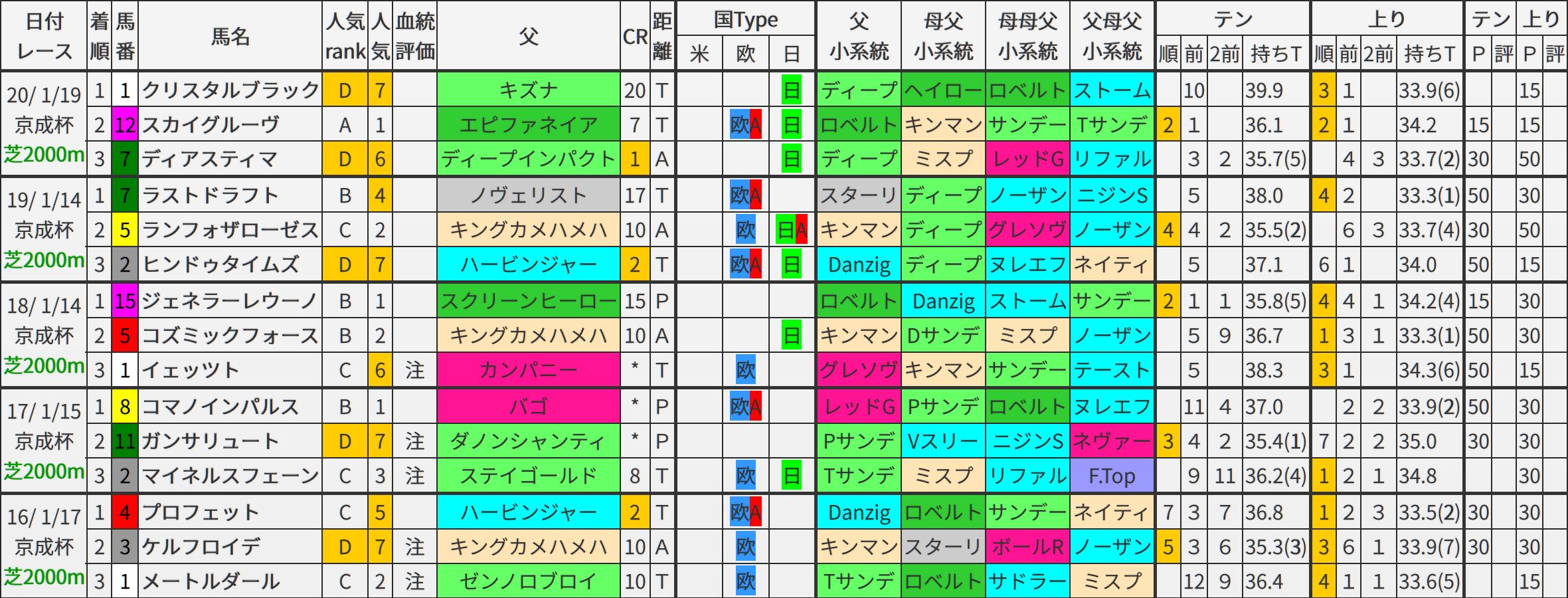Select F.Top lineage cell

1112,476
